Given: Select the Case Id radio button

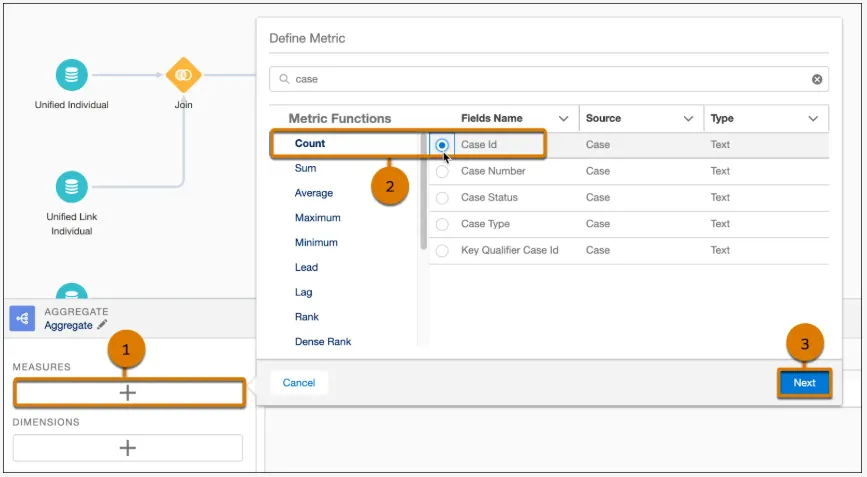Looking at the screenshot, I should (x=442, y=145).
